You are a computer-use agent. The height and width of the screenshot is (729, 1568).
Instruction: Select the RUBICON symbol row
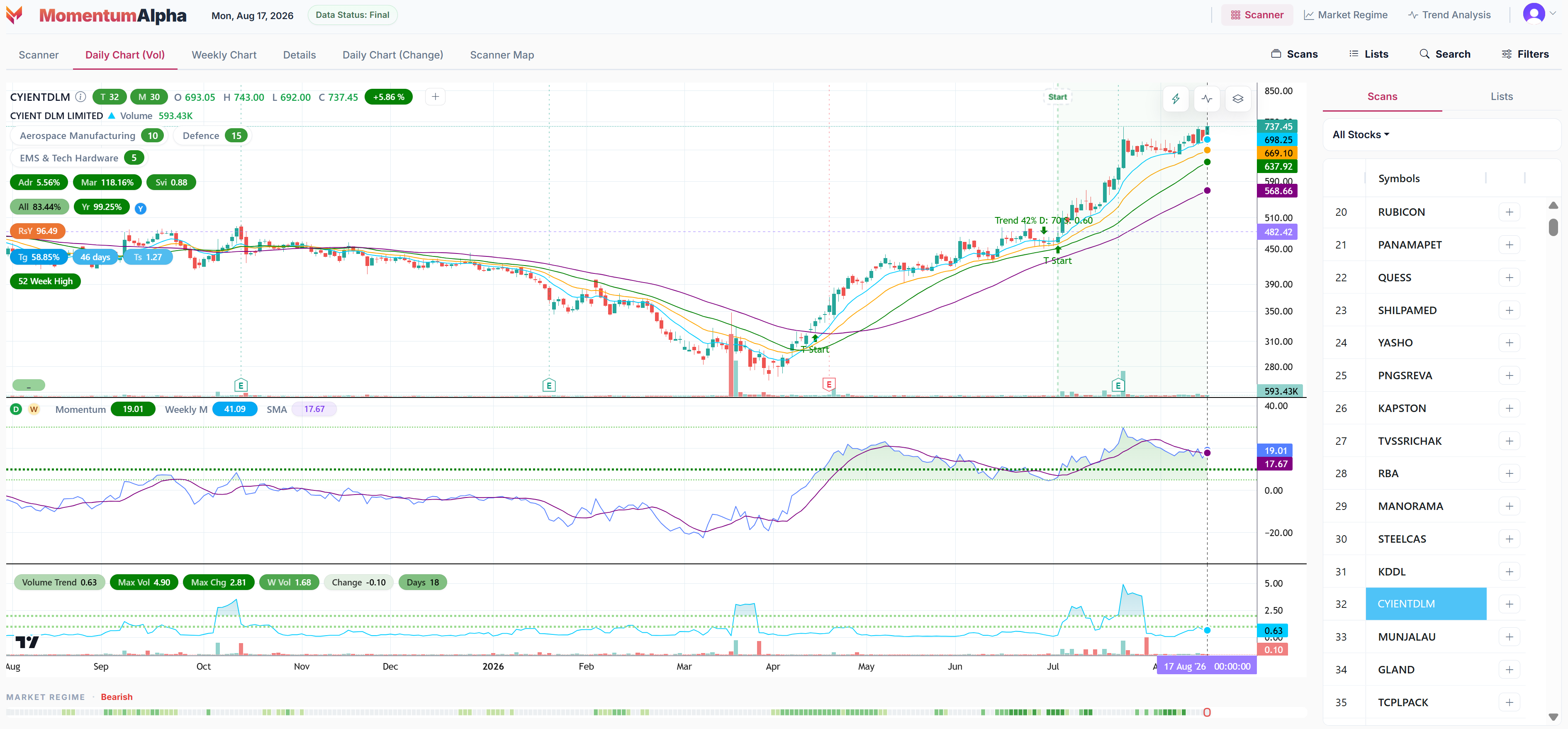click(x=1424, y=212)
